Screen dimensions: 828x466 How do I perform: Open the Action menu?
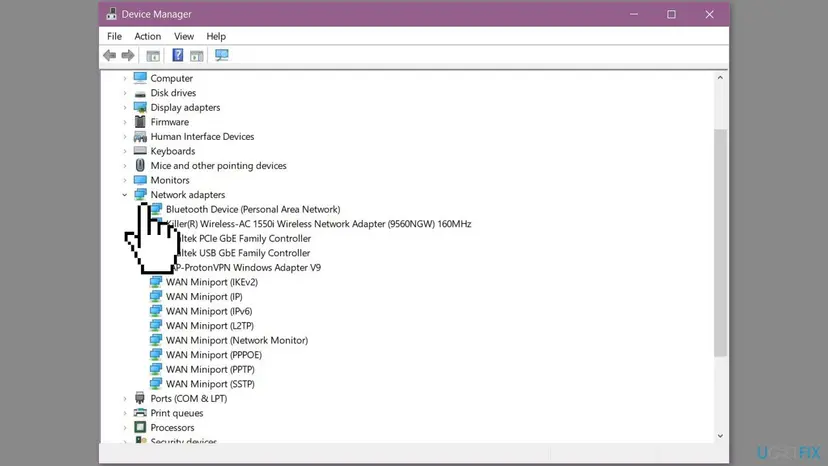click(x=147, y=36)
